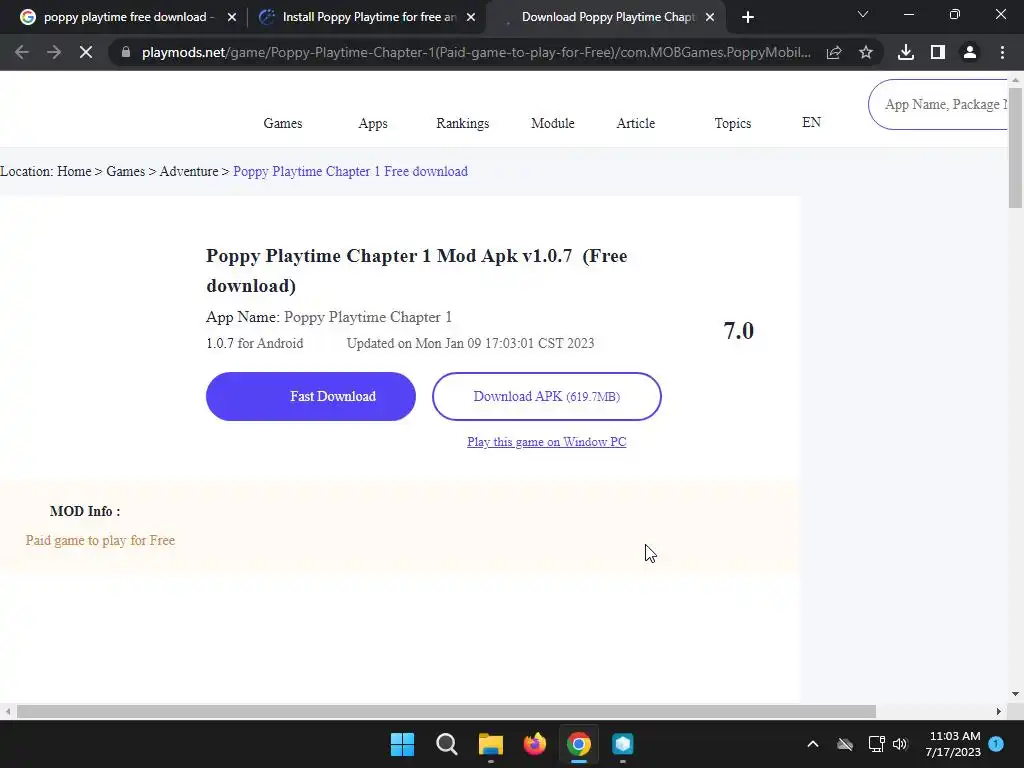This screenshot has width=1024, height=768.
Task: Select the 7.0 rating score
Action: click(x=739, y=330)
